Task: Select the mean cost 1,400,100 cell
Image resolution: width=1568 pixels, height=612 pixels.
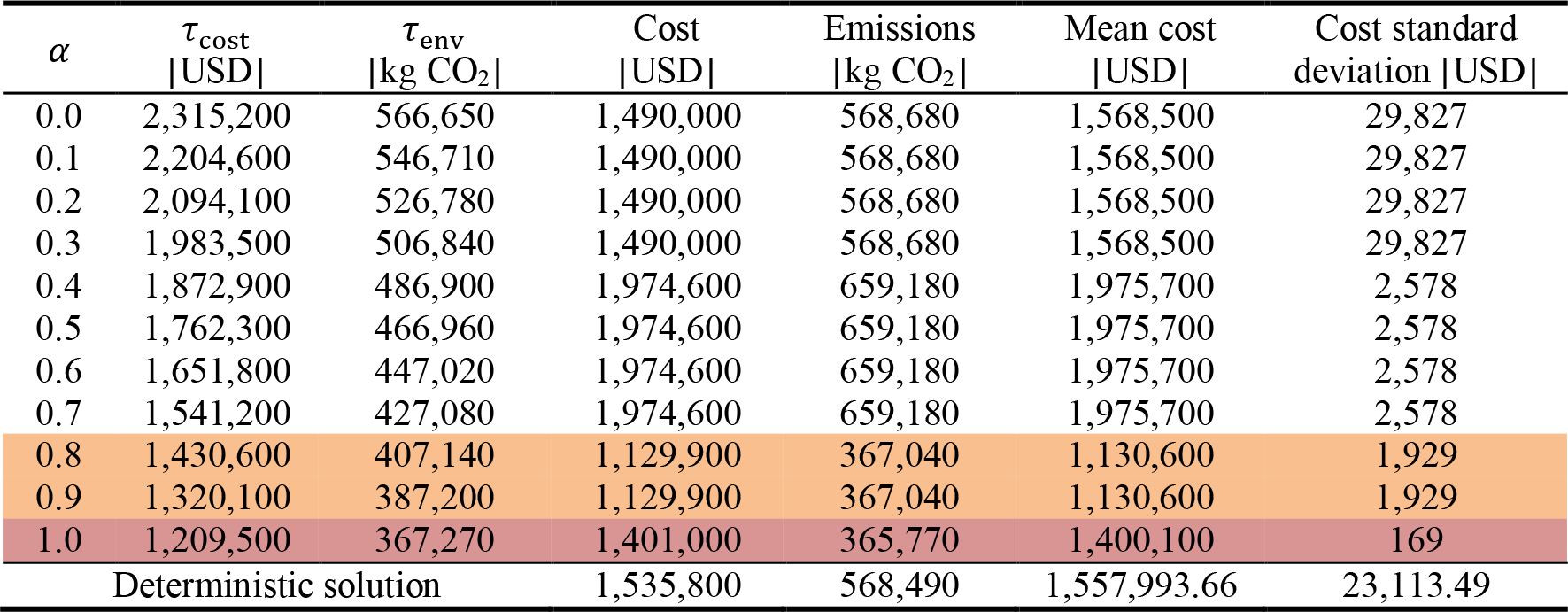Action: 1140,540
